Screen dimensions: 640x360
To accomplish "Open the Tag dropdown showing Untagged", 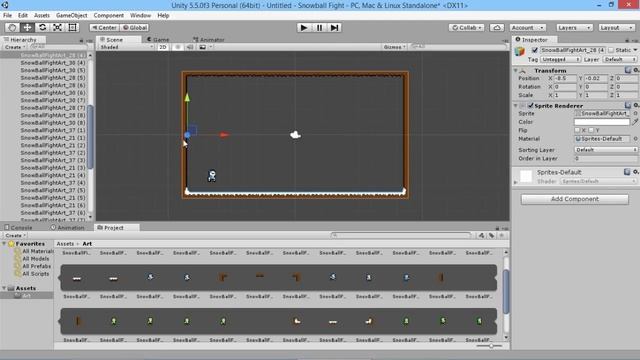I will (560, 59).
